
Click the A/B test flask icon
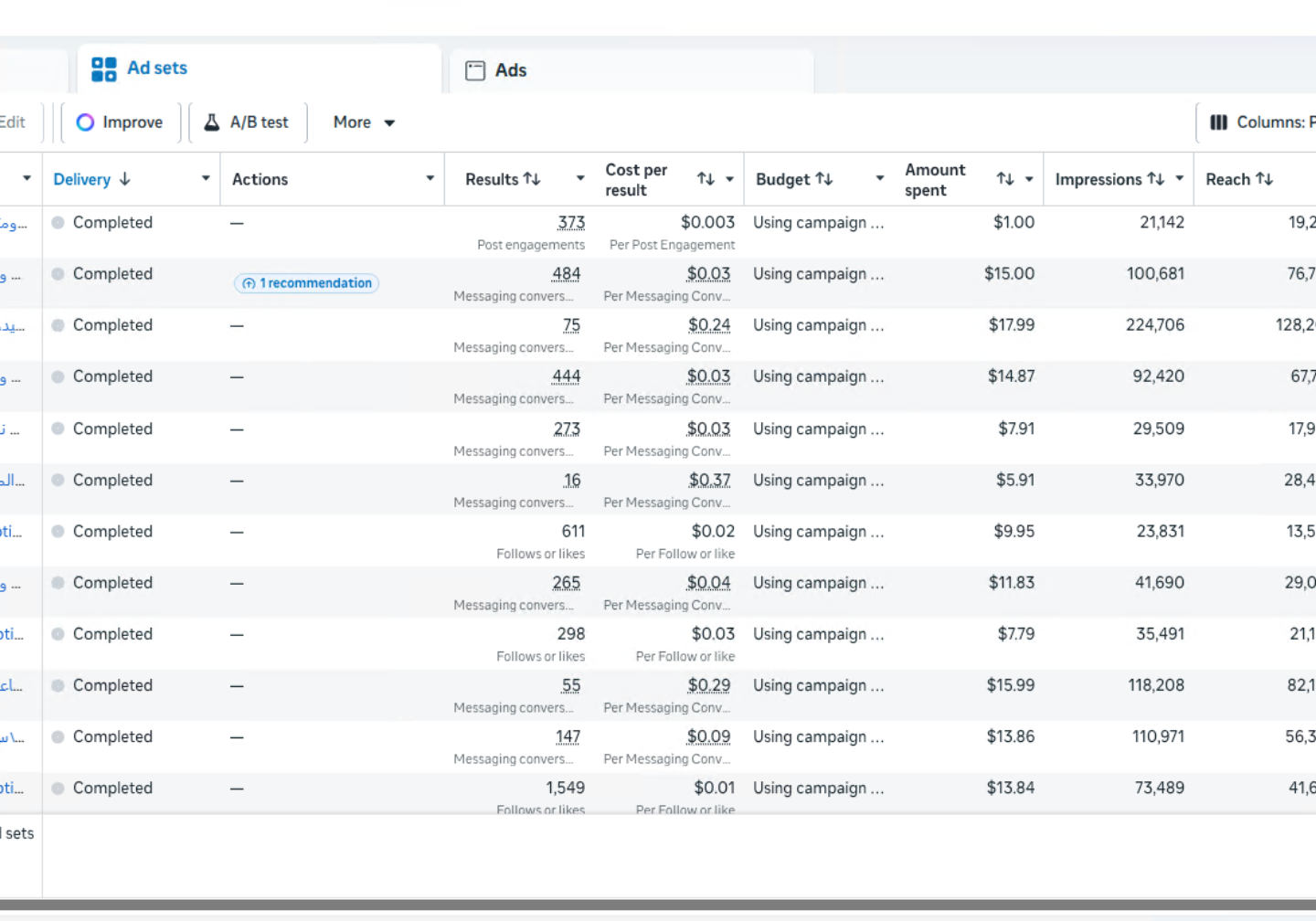point(211,122)
